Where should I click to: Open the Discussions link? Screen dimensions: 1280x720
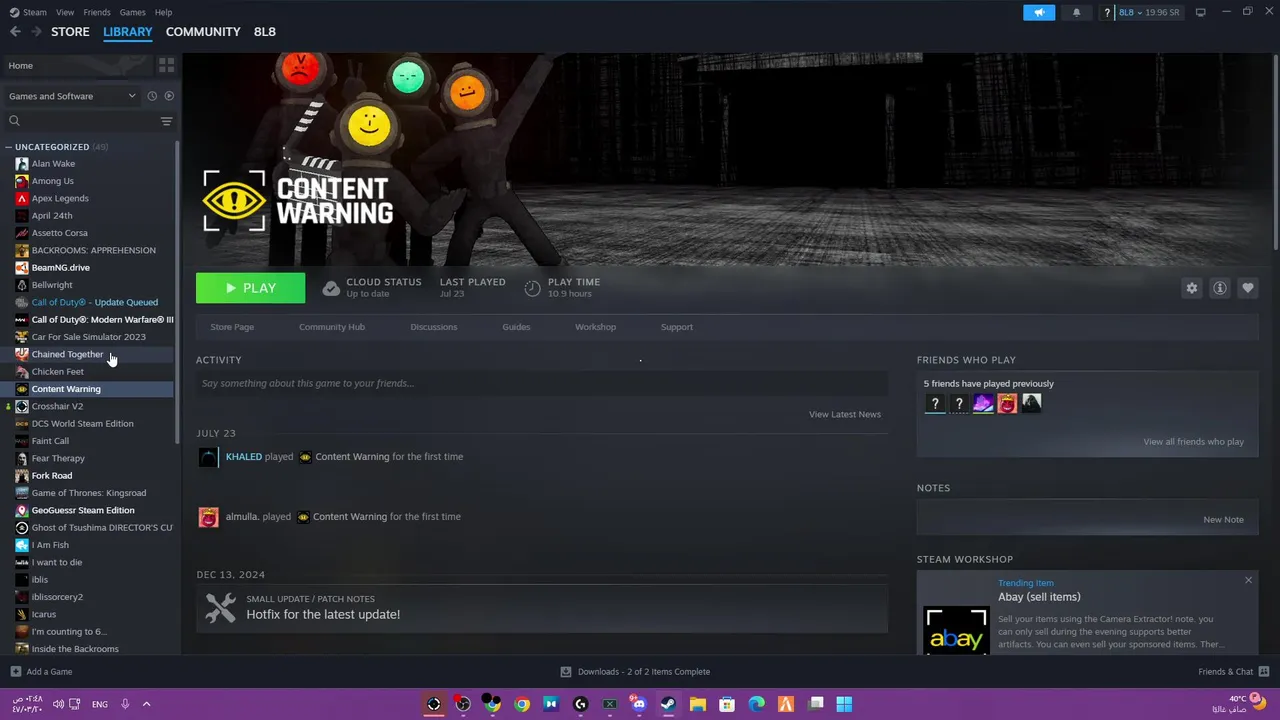coord(434,327)
